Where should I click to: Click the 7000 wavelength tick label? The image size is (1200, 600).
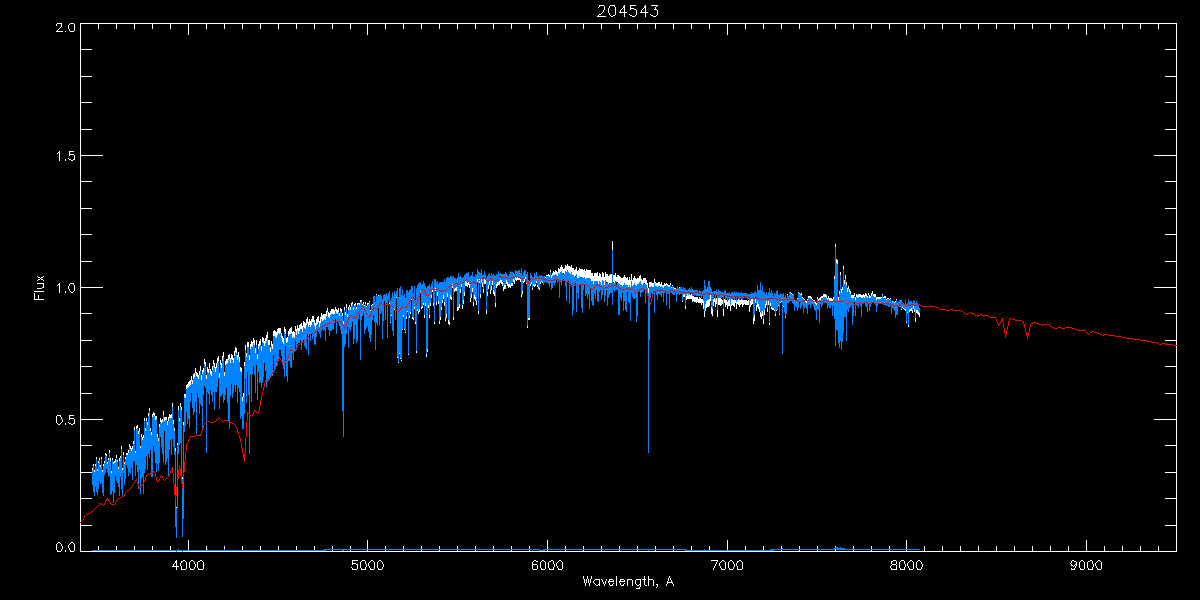(727, 562)
